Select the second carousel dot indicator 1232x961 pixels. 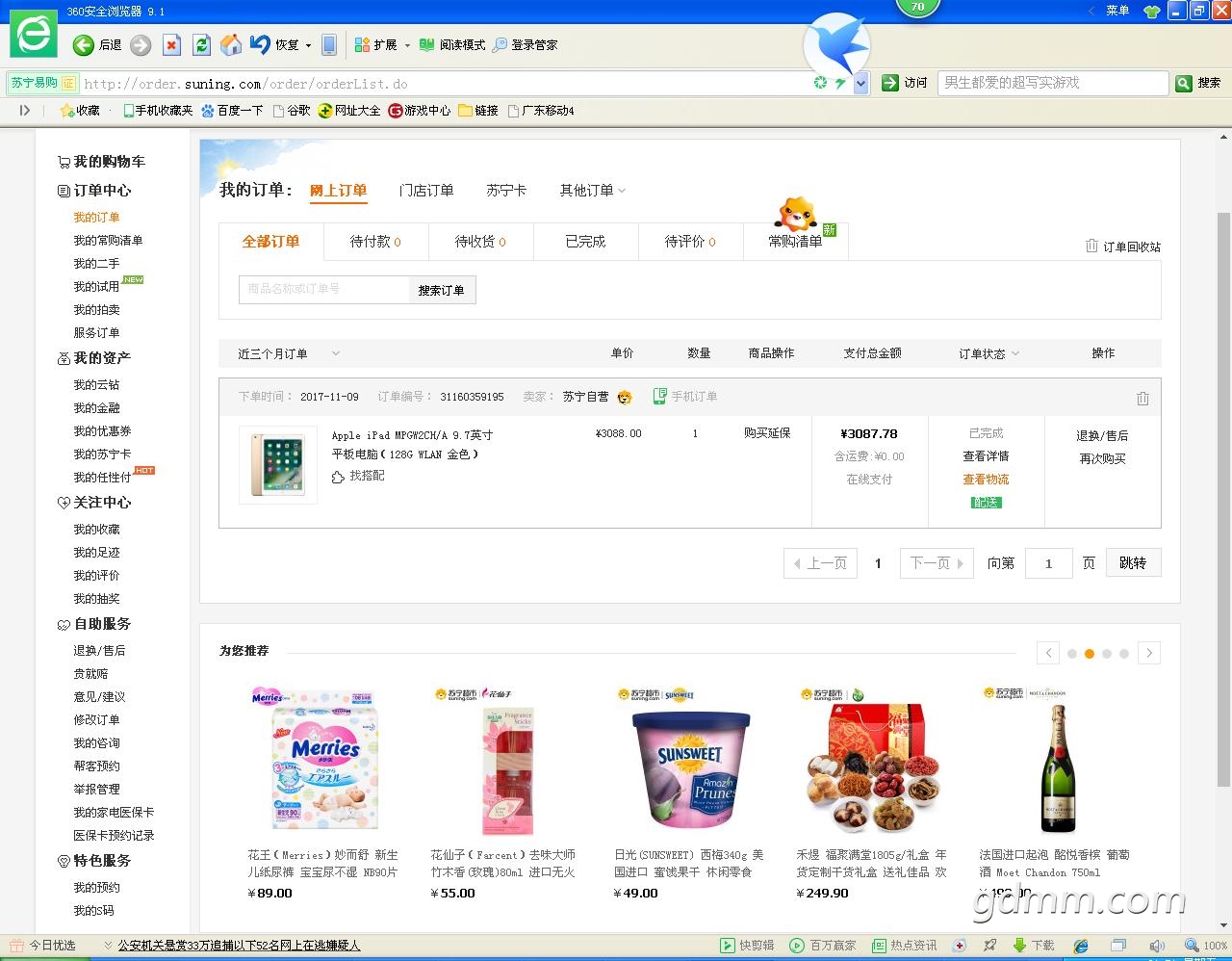[x=1090, y=654]
